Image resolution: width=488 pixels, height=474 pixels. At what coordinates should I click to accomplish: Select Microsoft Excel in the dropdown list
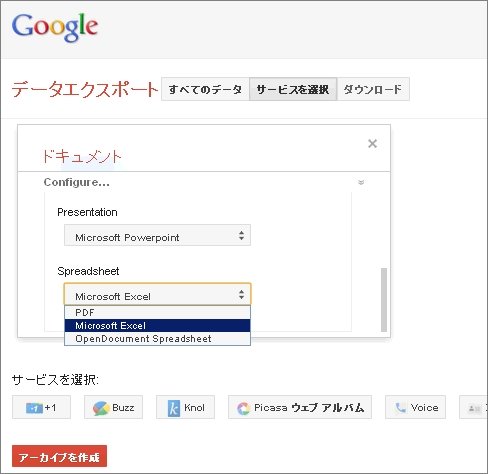click(157, 326)
